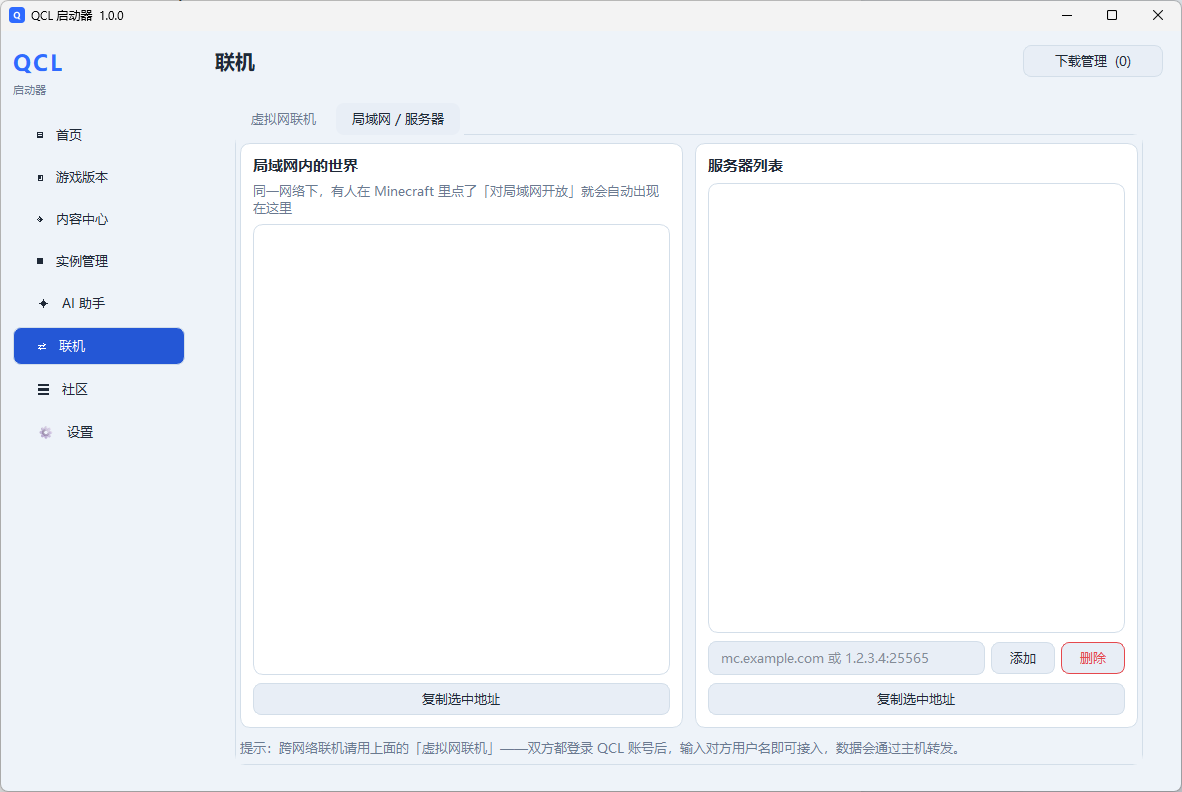The width and height of the screenshot is (1182, 792).
Task: Click the 服务器列表 heading
Action: [745, 166]
